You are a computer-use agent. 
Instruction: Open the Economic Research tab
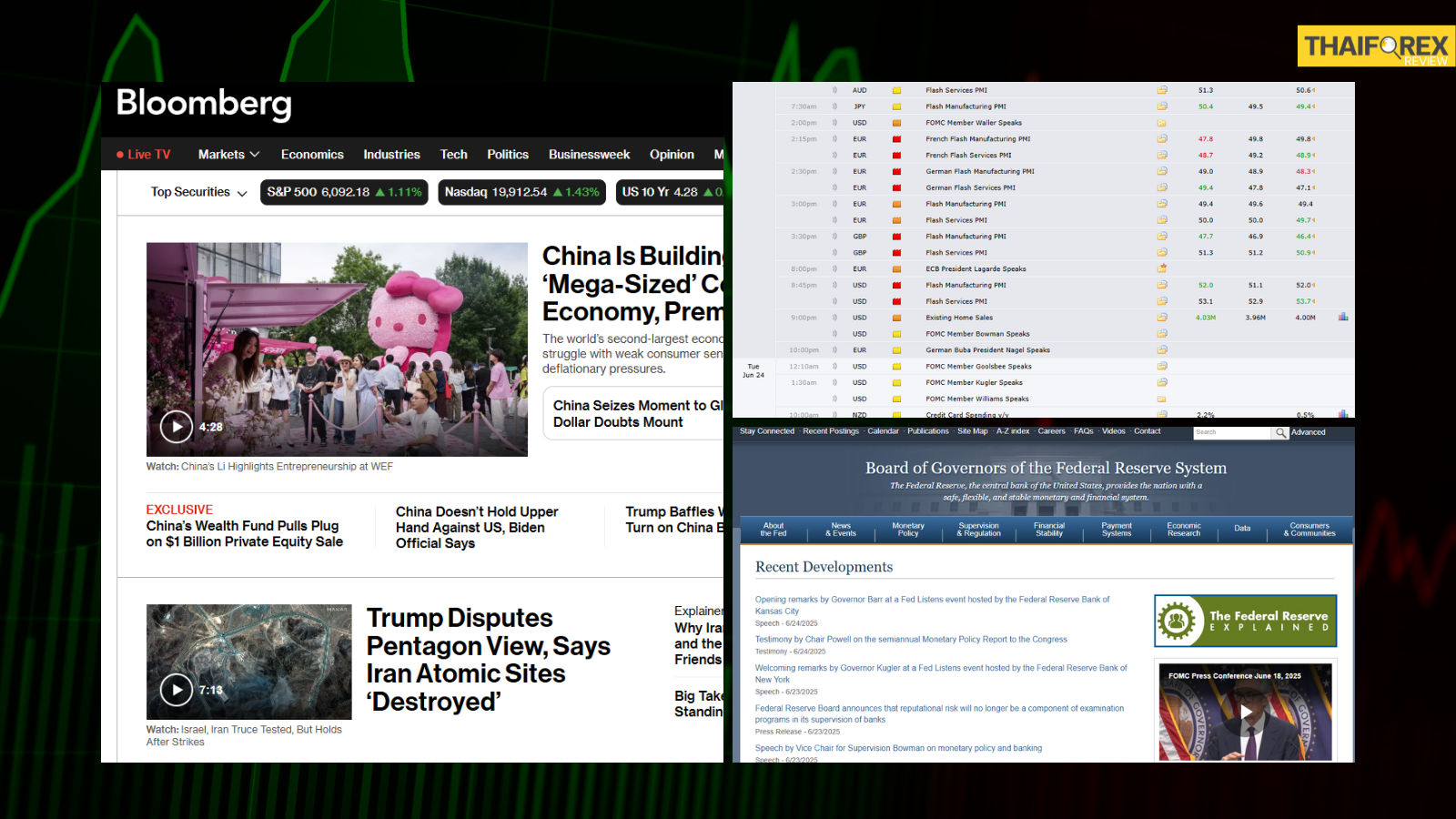click(1184, 530)
